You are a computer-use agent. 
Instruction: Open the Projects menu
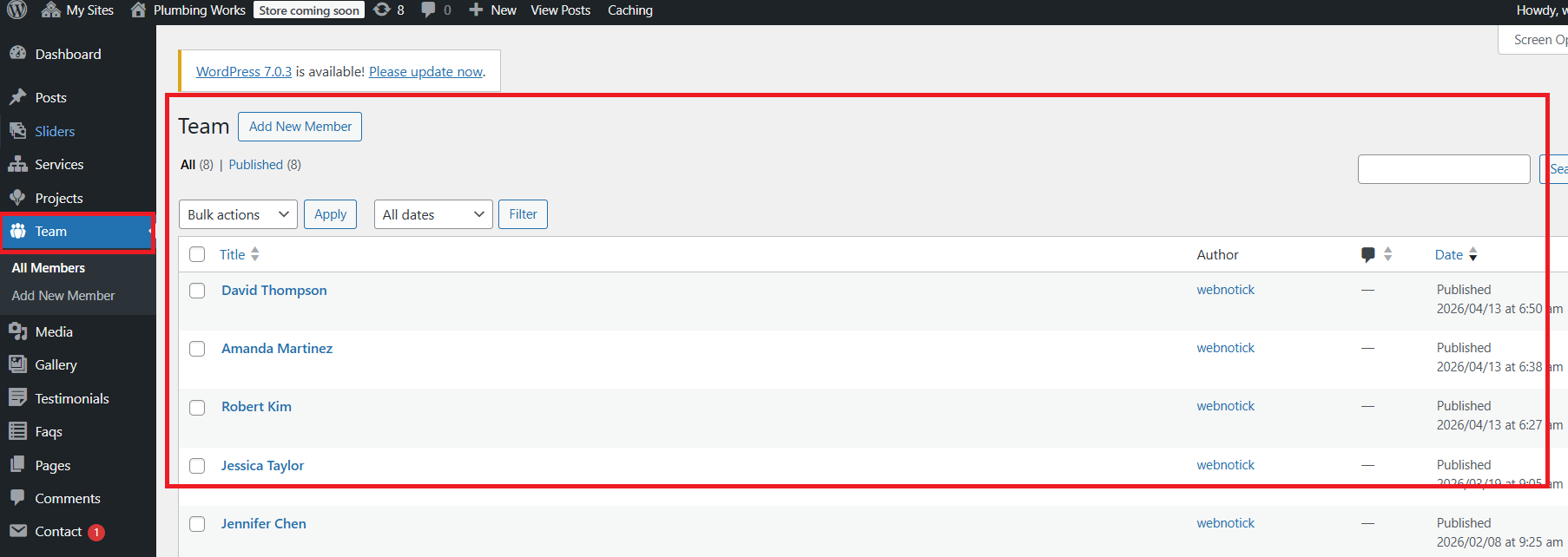coord(59,198)
